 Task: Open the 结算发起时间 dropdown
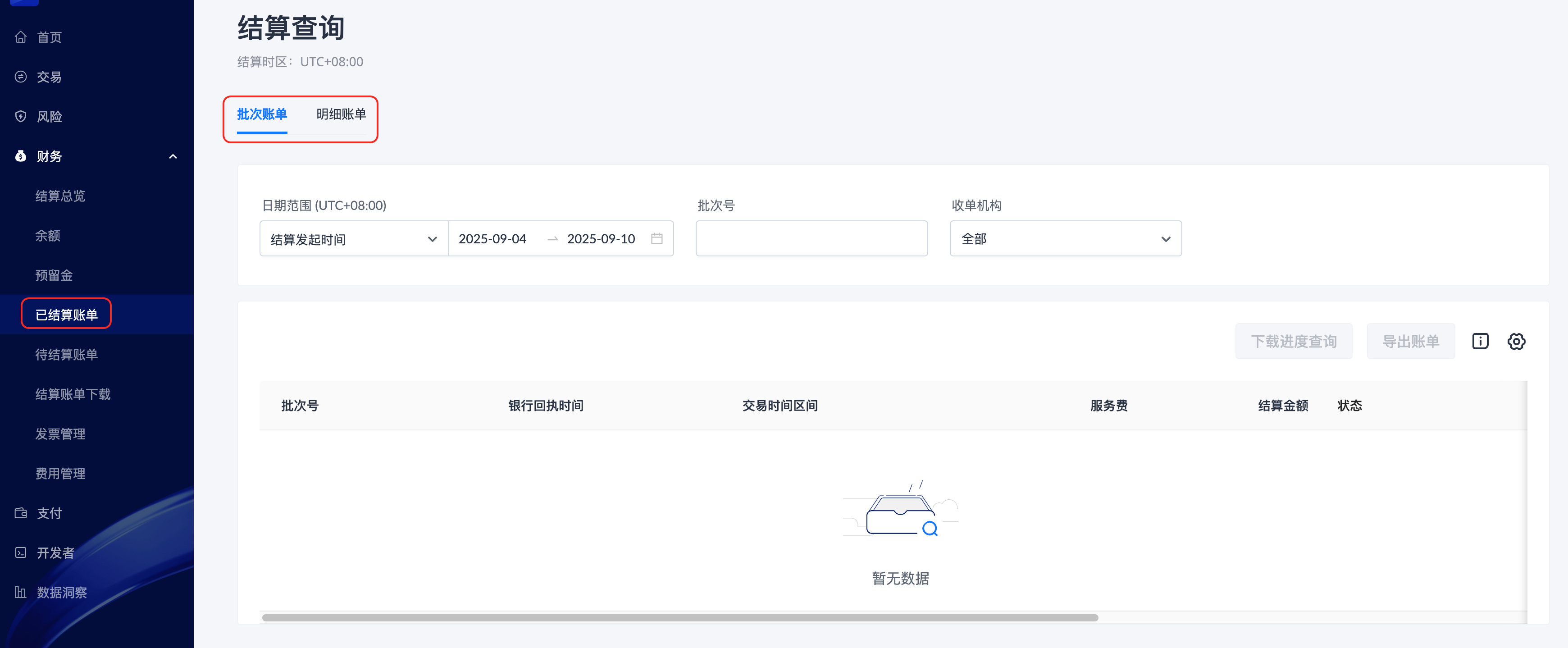point(353,239)
